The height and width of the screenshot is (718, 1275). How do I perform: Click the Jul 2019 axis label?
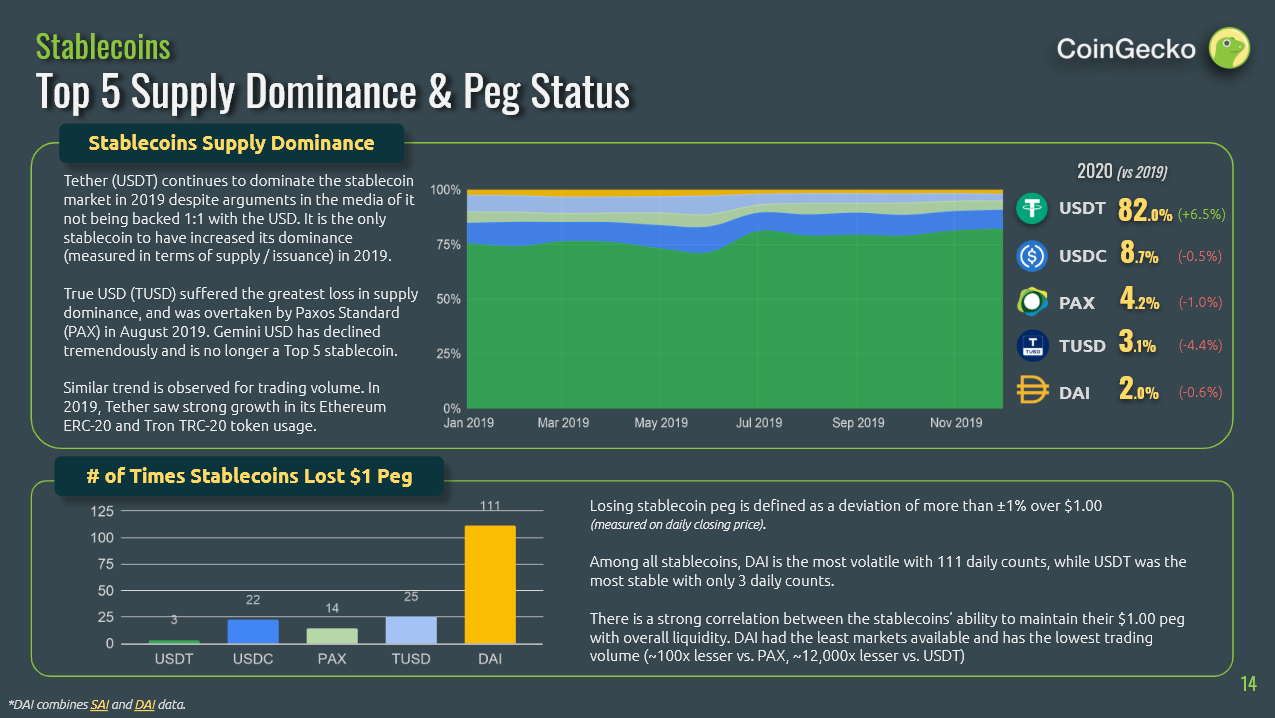[x=759, y=423]
